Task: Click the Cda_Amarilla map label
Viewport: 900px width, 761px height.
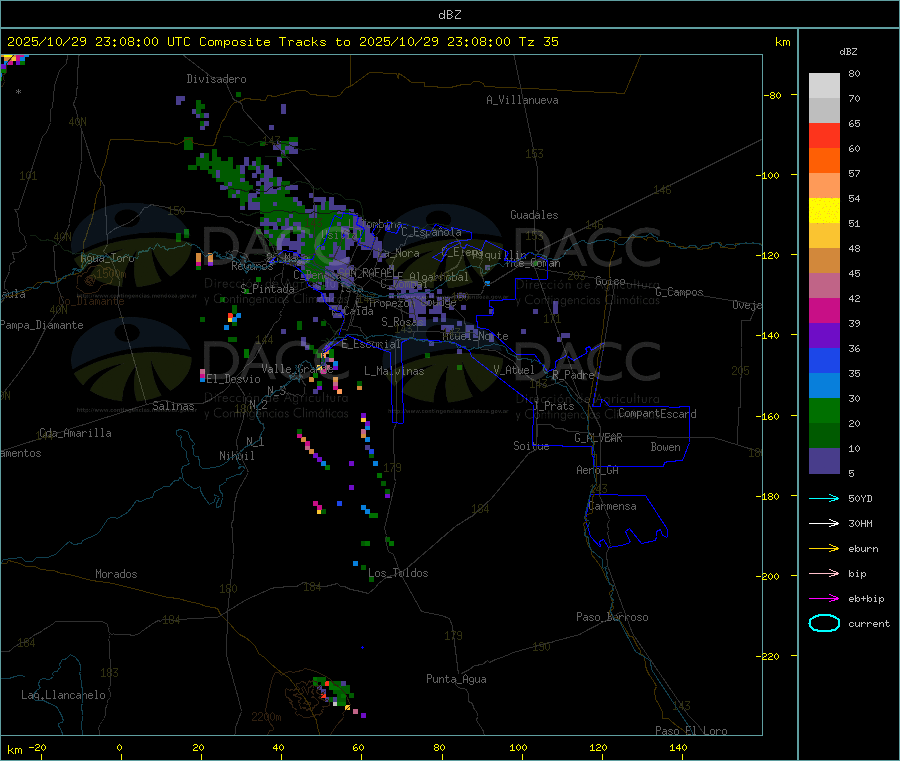Action: pos(75,433)
